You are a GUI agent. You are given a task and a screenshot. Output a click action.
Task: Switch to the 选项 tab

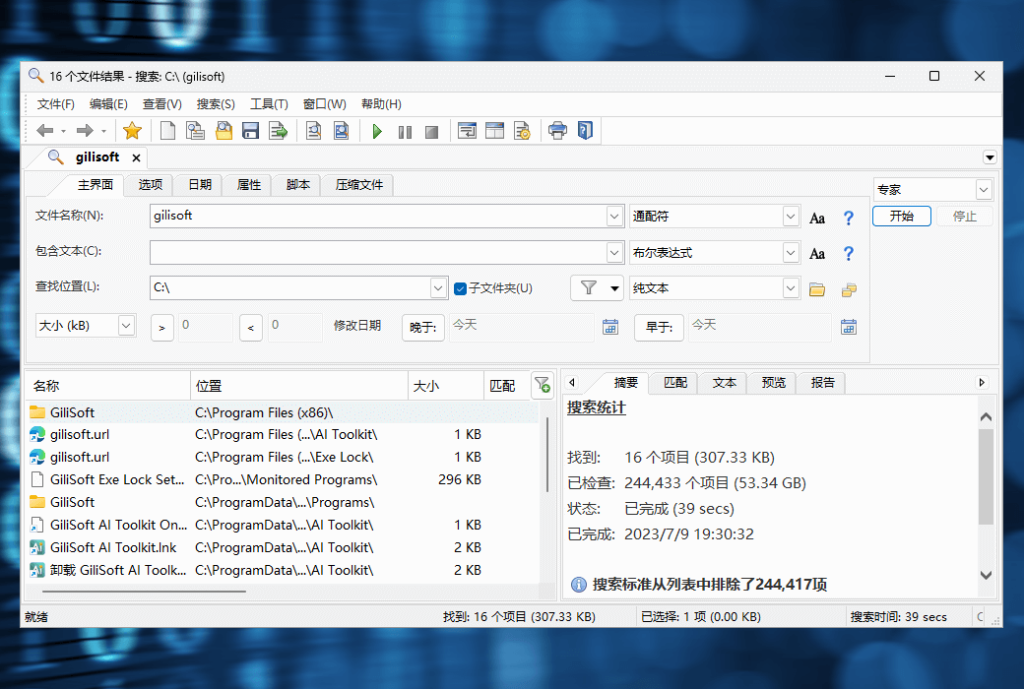point(150,185)
